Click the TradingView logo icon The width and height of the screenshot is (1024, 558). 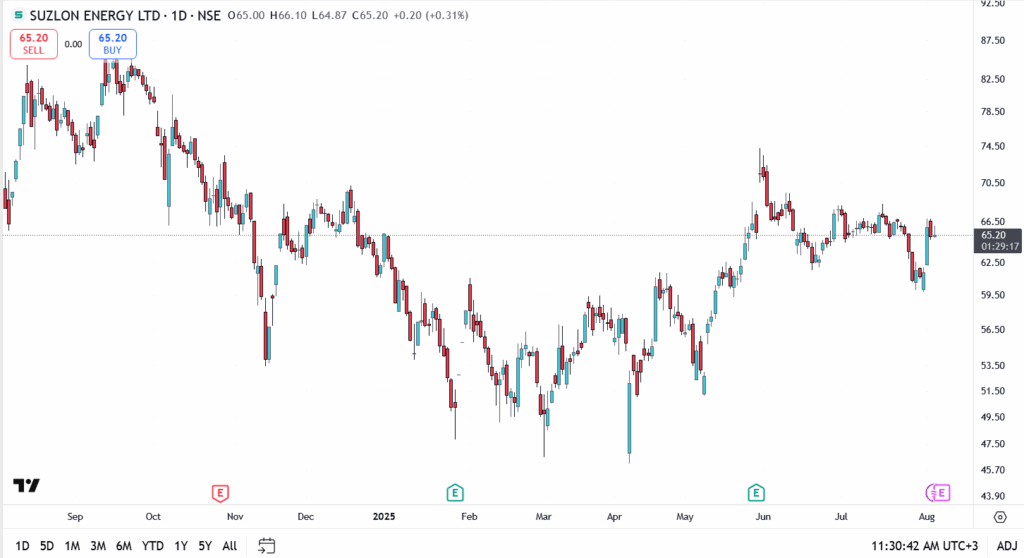click(x=26, y=486)
